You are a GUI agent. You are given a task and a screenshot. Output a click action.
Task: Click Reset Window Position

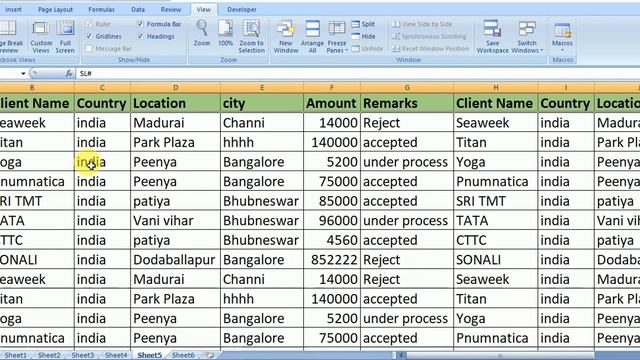click(430, 49)
